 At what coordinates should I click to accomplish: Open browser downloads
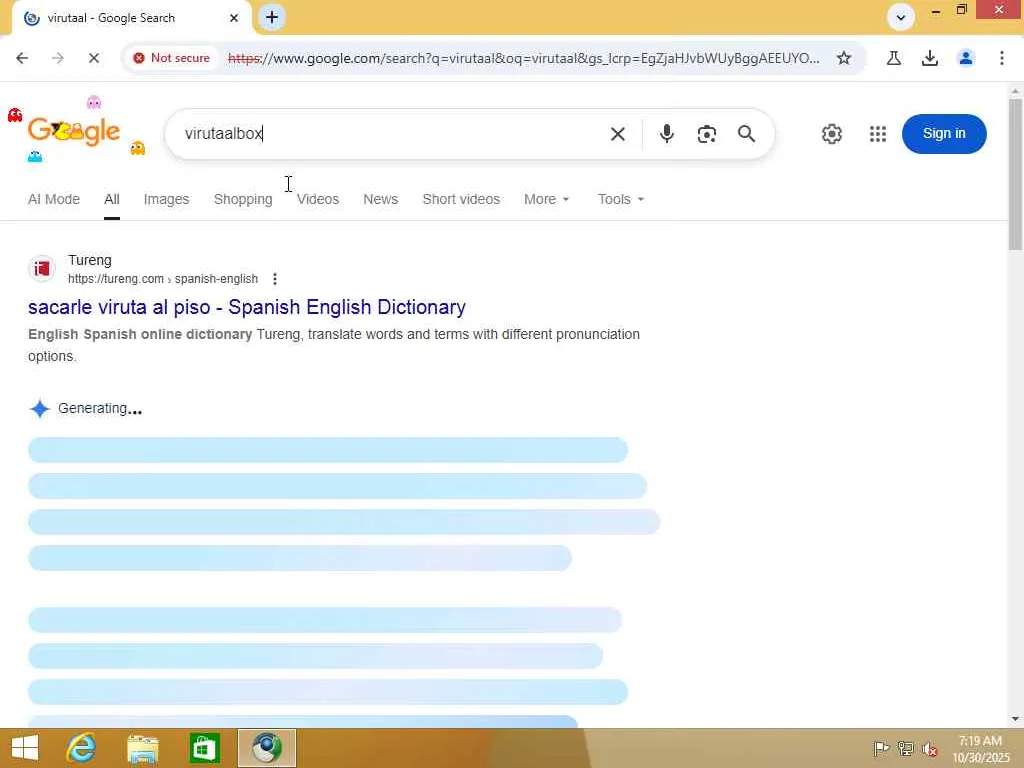click(929, 58)
